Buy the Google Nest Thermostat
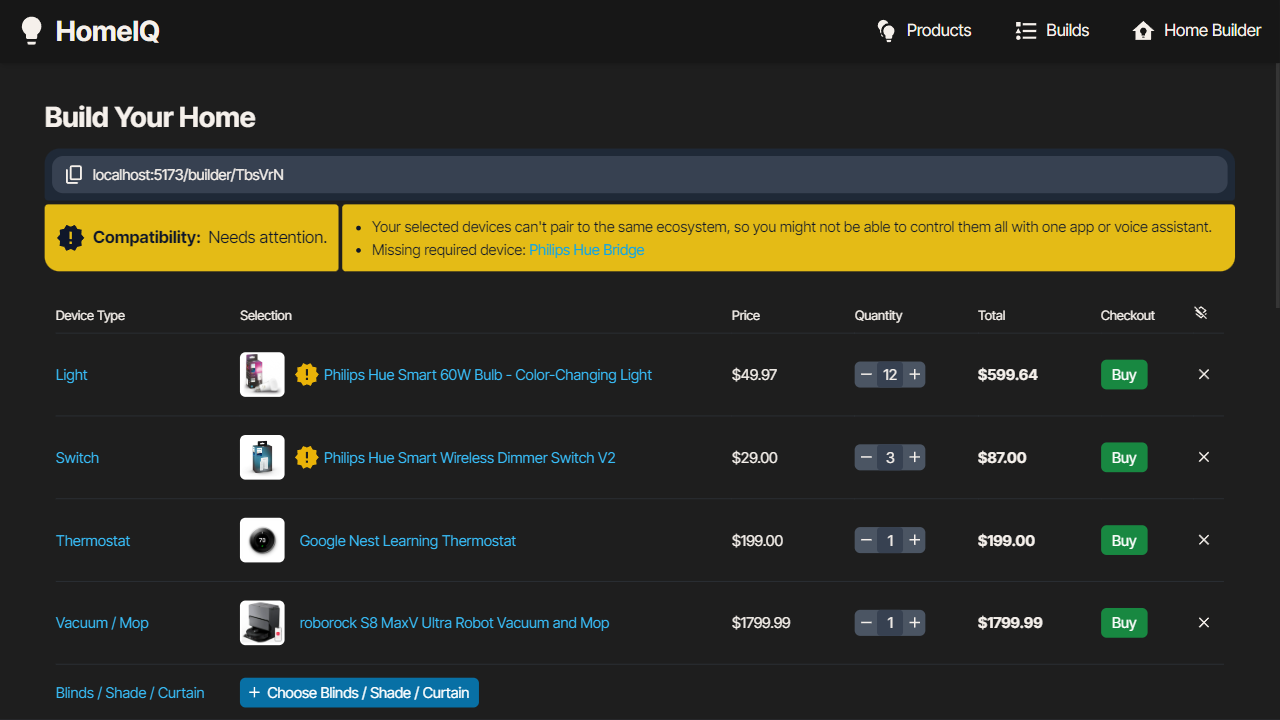The height and width of the screenshot is (720, 1280). pos(1124,541)
